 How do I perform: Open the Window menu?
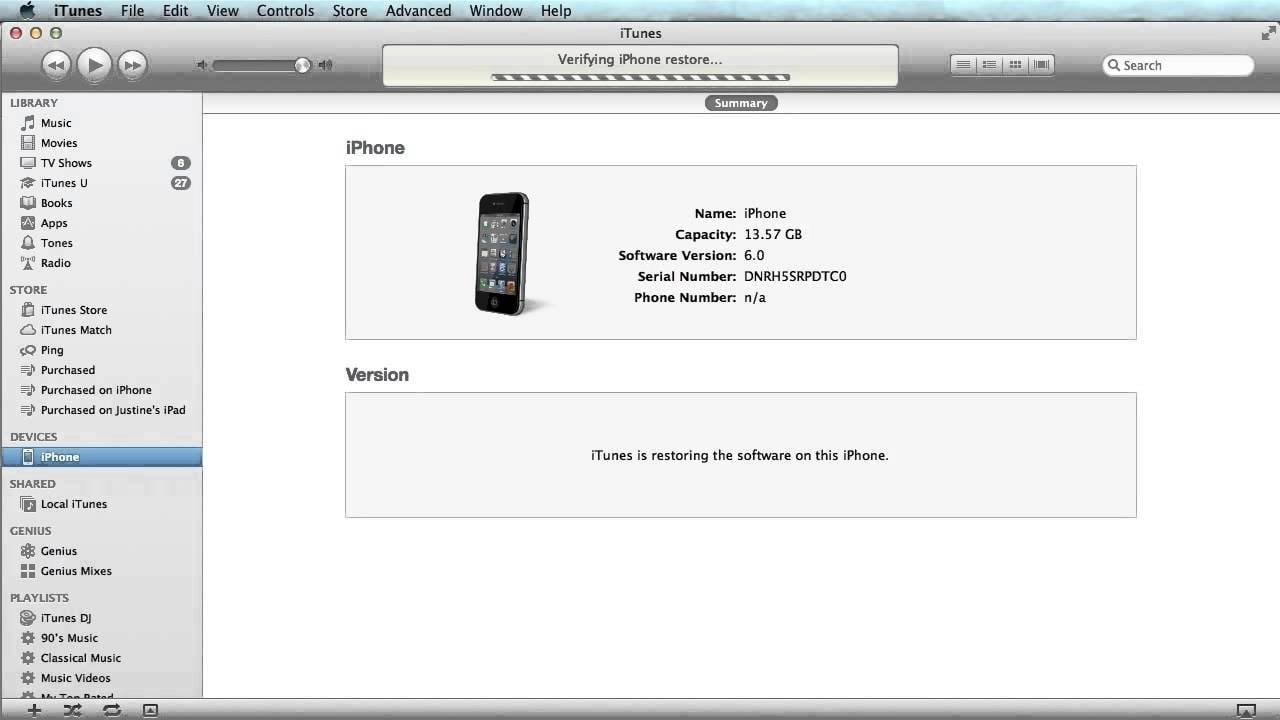coord(496,10)
